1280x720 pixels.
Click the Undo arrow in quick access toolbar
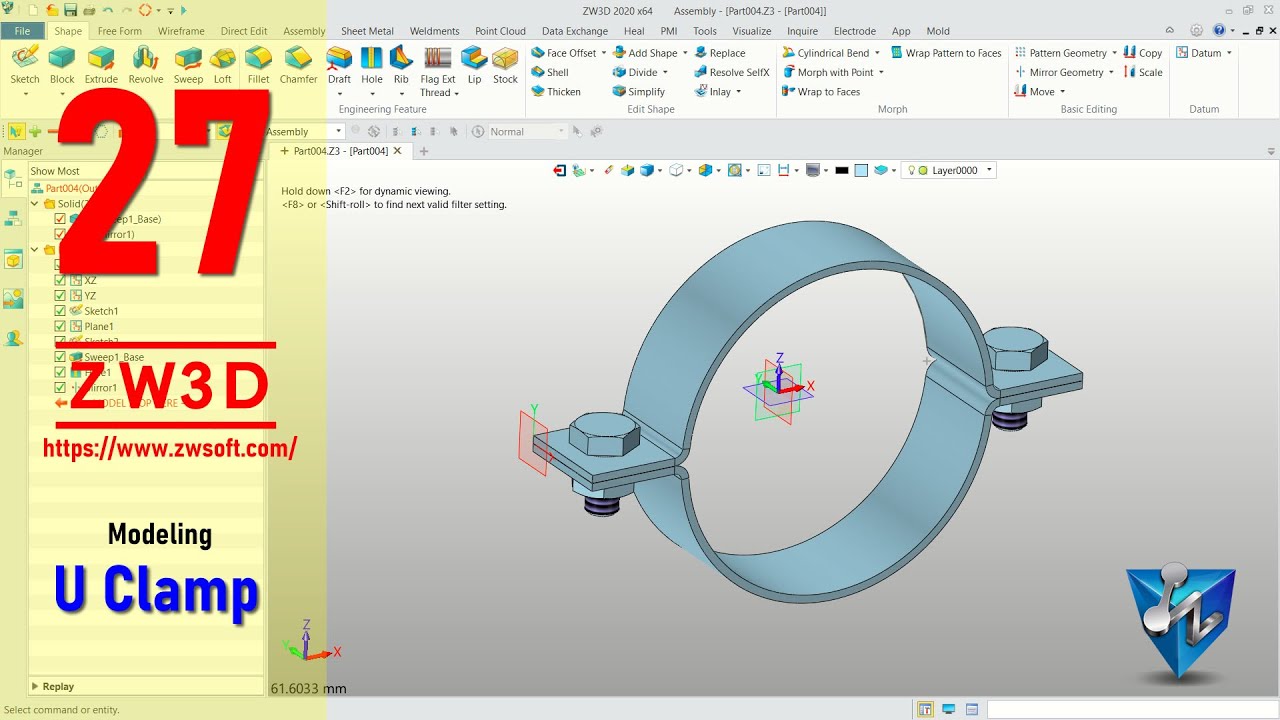pyautogui.click(x=107, y=10)
